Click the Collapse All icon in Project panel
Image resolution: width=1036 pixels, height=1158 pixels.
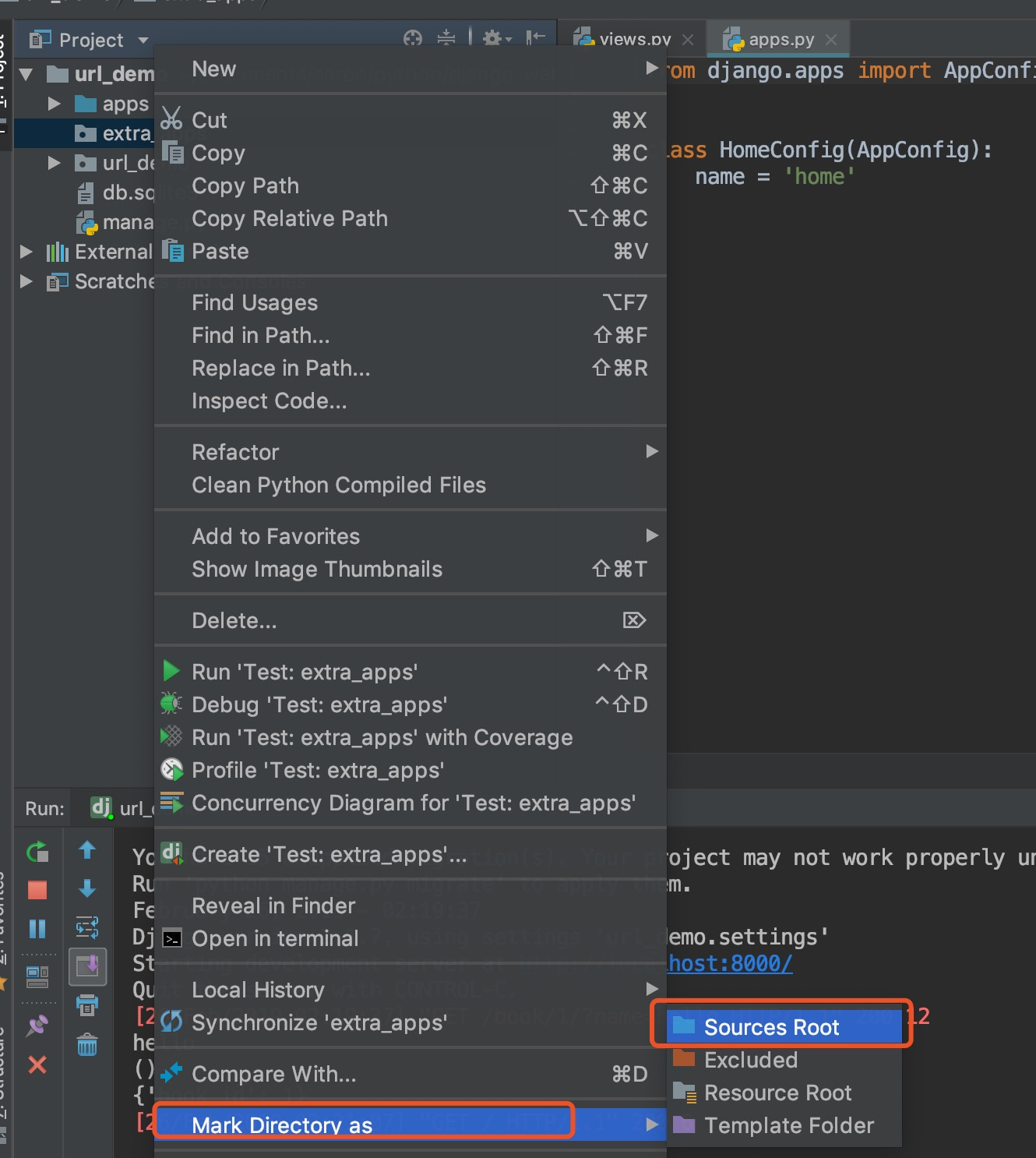pyautogui.click(x=446, y=38)
